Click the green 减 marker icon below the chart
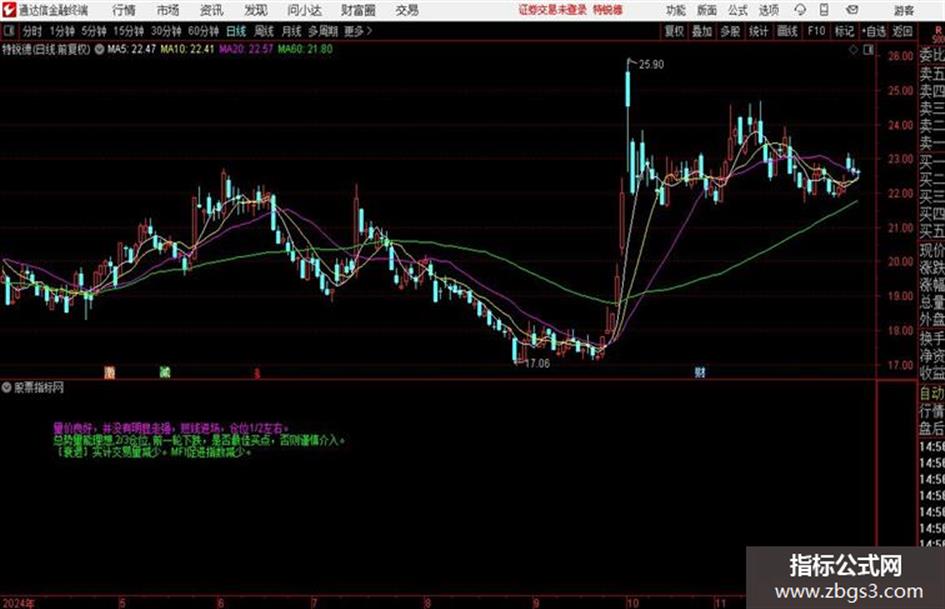The height and width of the screenshot is (609, 945). click(x=165, y=372)
